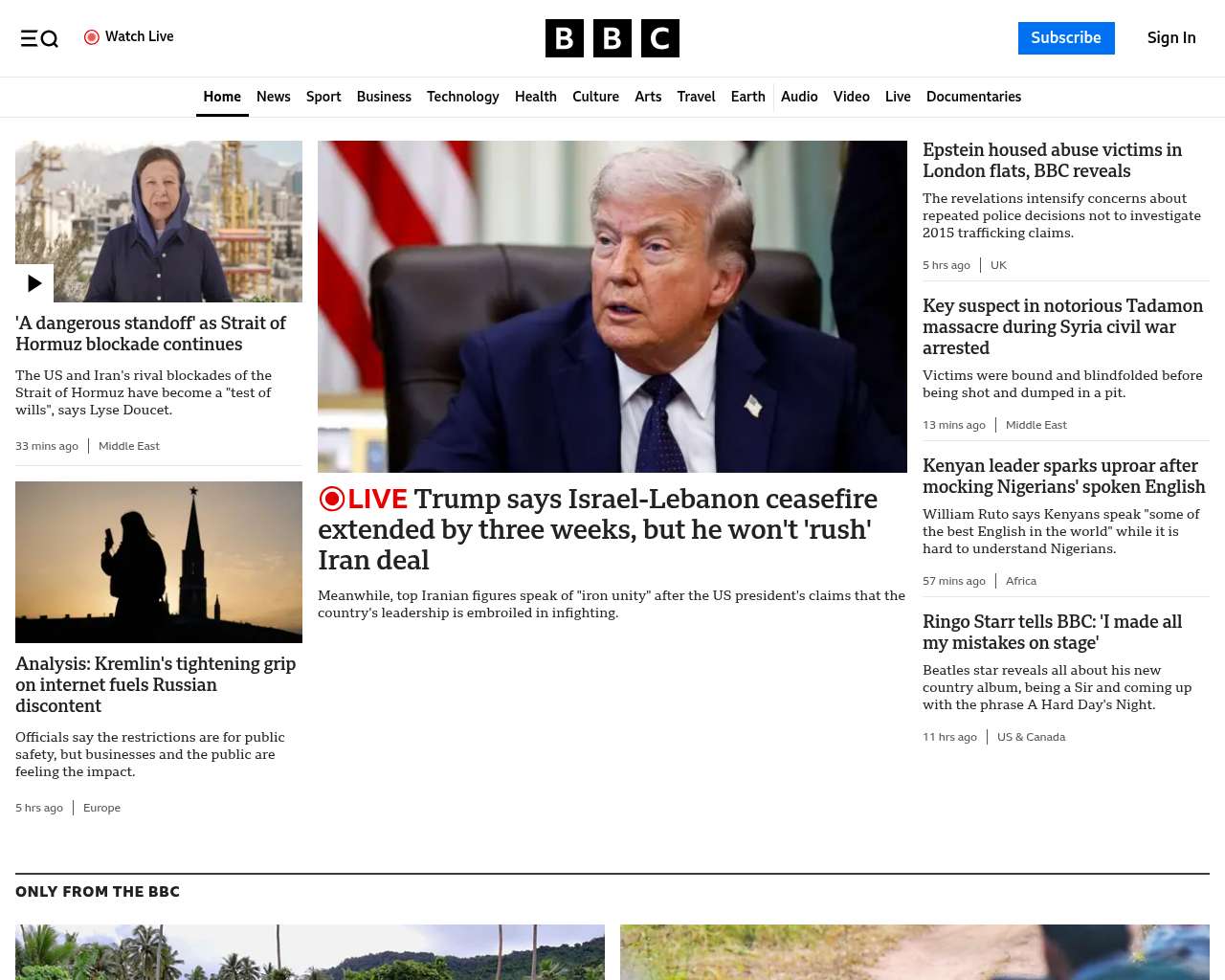Viewport: 1225px width, 980px height.
Task: Select the Home tab
Action: tap(222, 97)
